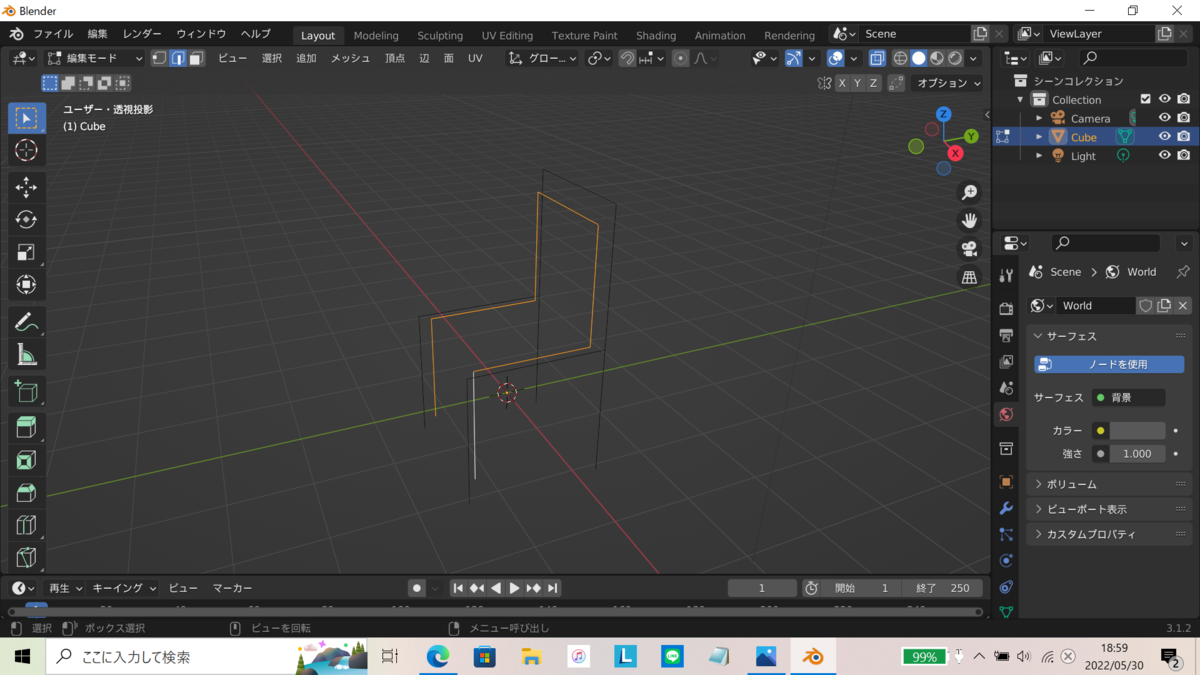This screenshot has width=1200, height=675.
Task: Click the 強さ 1.000 value field
Action: (x=1137, y=453)
